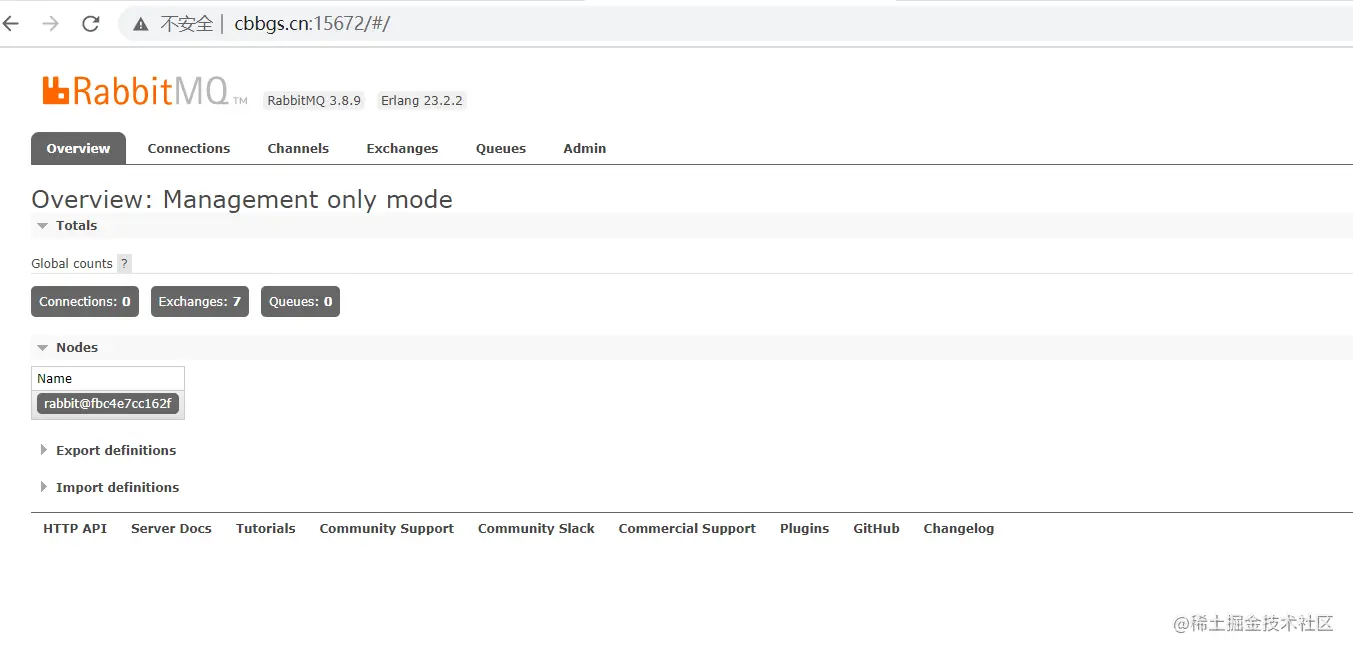Click the RabbitMQ 3.8.9 version badge
The width and height of the screenshot is (1353, 653).
coord(314,101)
